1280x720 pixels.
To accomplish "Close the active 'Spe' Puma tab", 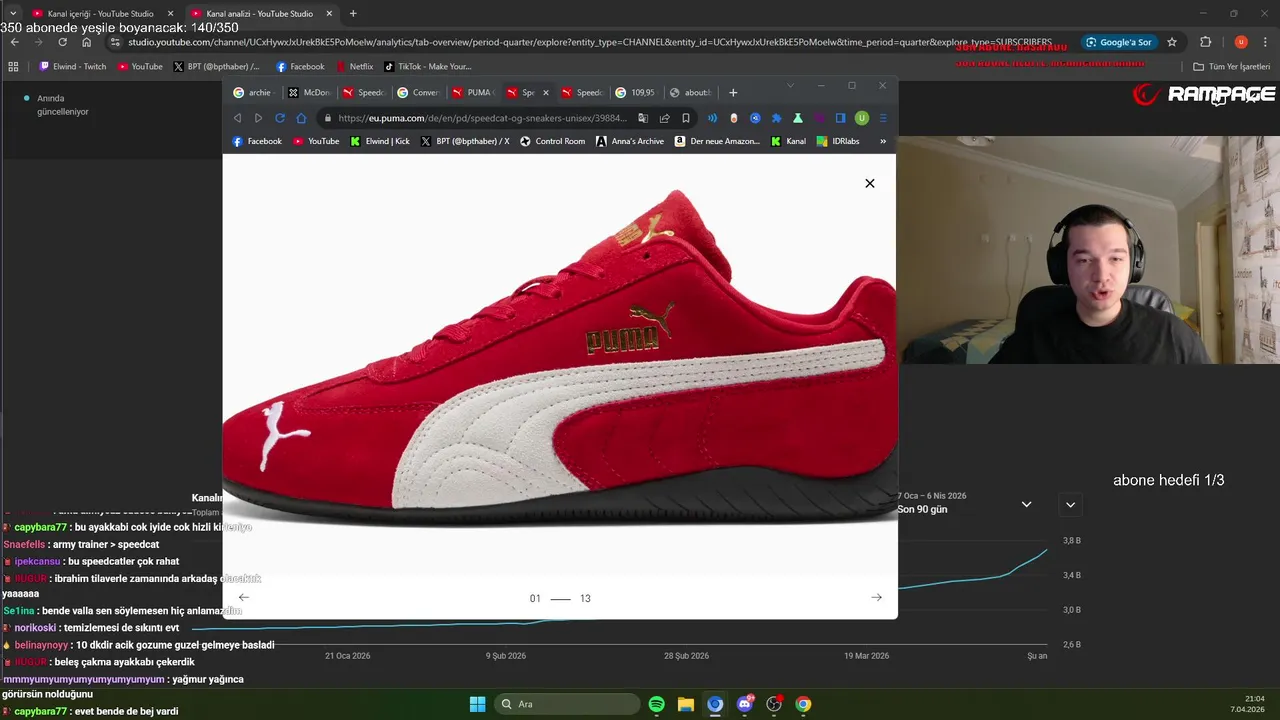I will (x=544, y=92).
